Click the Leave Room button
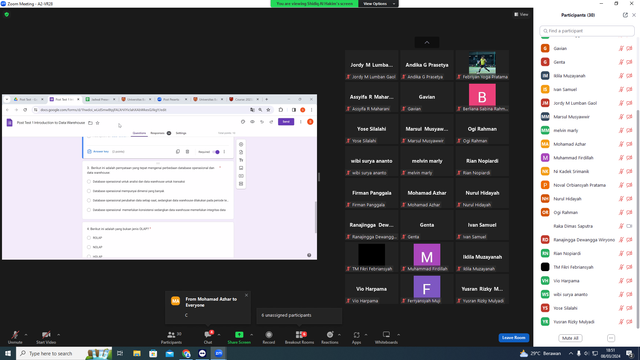Image resolution: width=640 pixels, height=360 pixels. tap(513, 338)
